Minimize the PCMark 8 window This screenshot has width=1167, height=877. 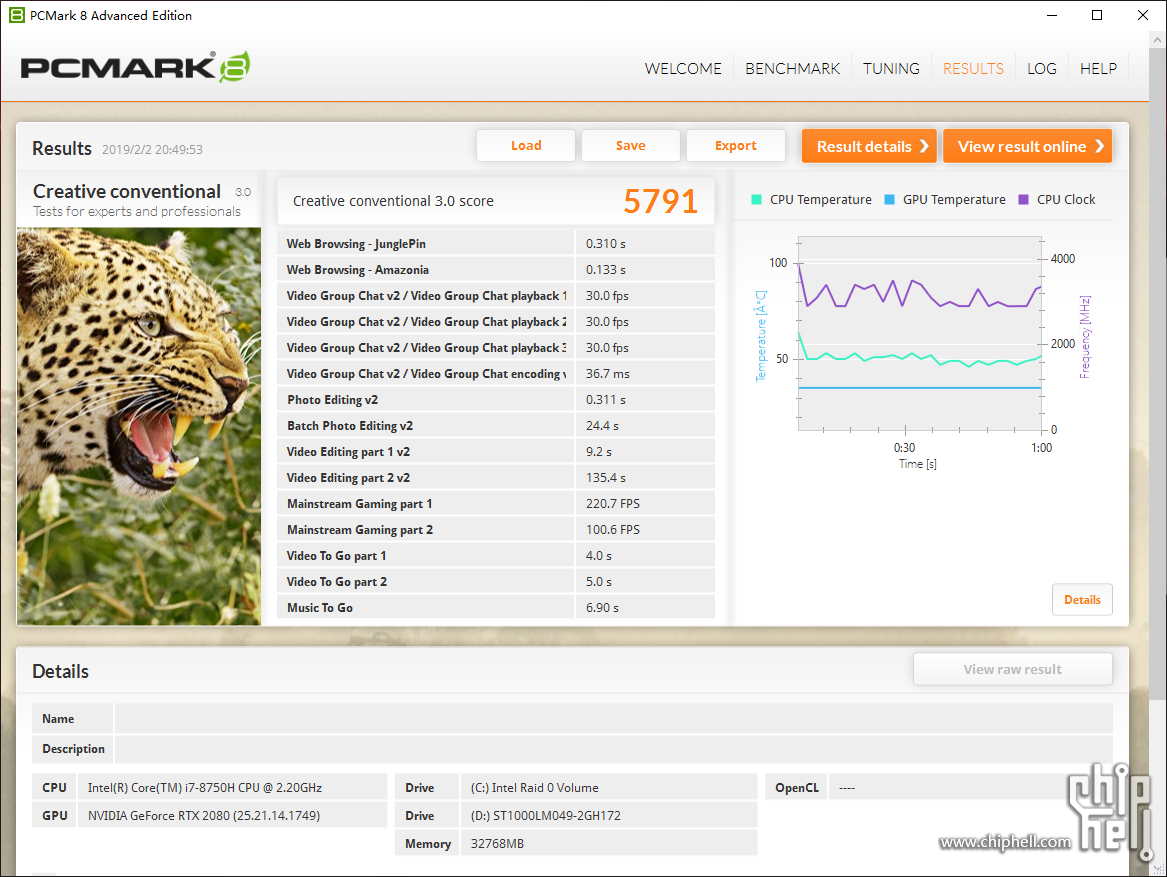(1052, 15)
